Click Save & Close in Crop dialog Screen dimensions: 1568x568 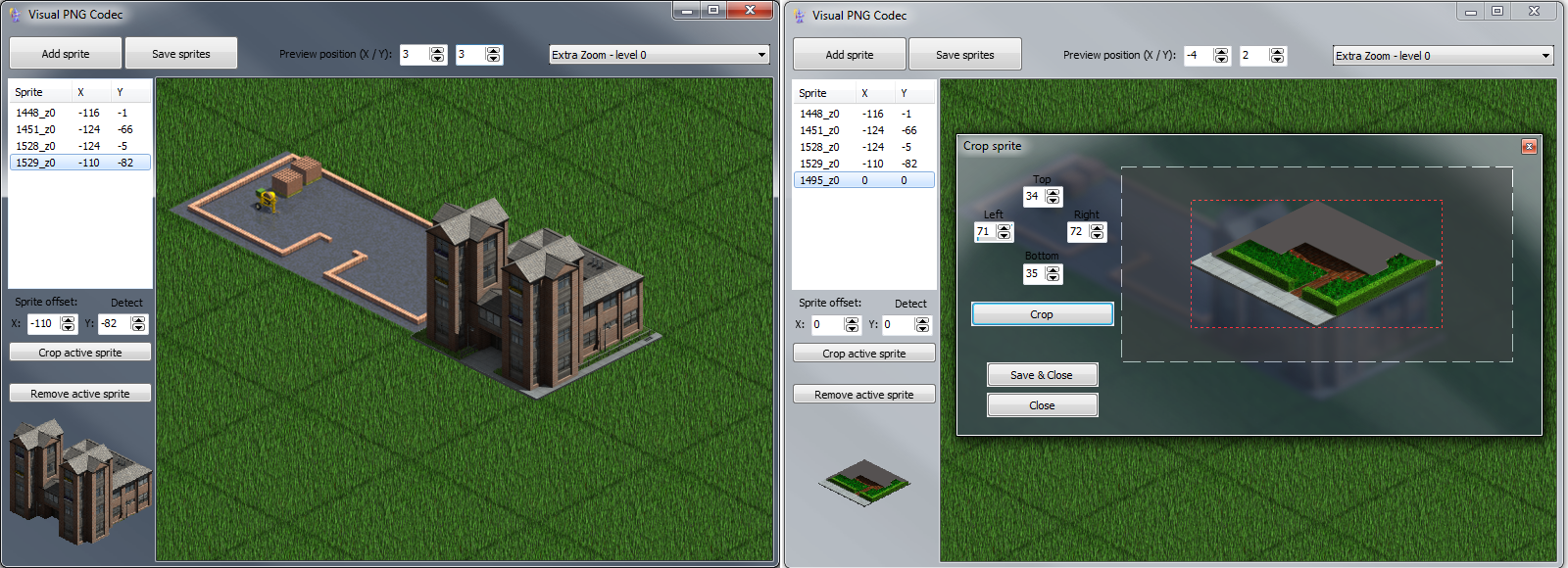pyautogui.click(x=1042, y=375)
